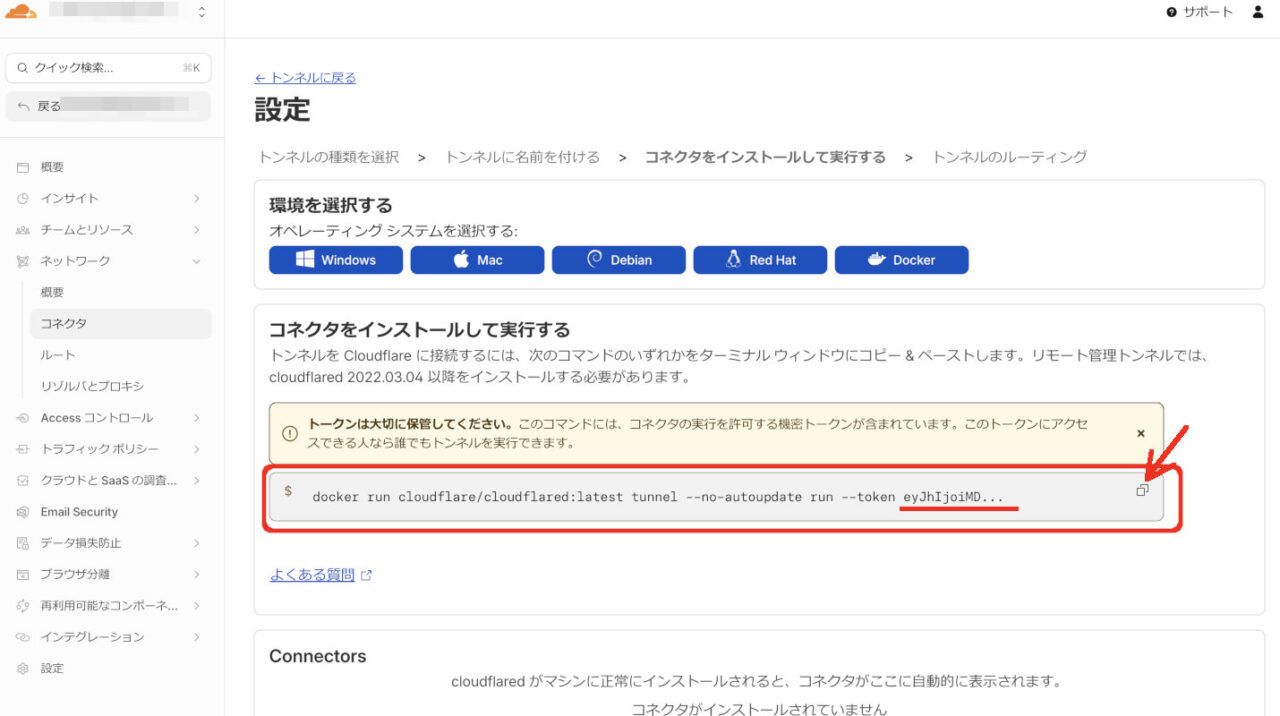The image size is (1280, 716).
Task: Copy the docker run command
Action: tap(1142, 490)
